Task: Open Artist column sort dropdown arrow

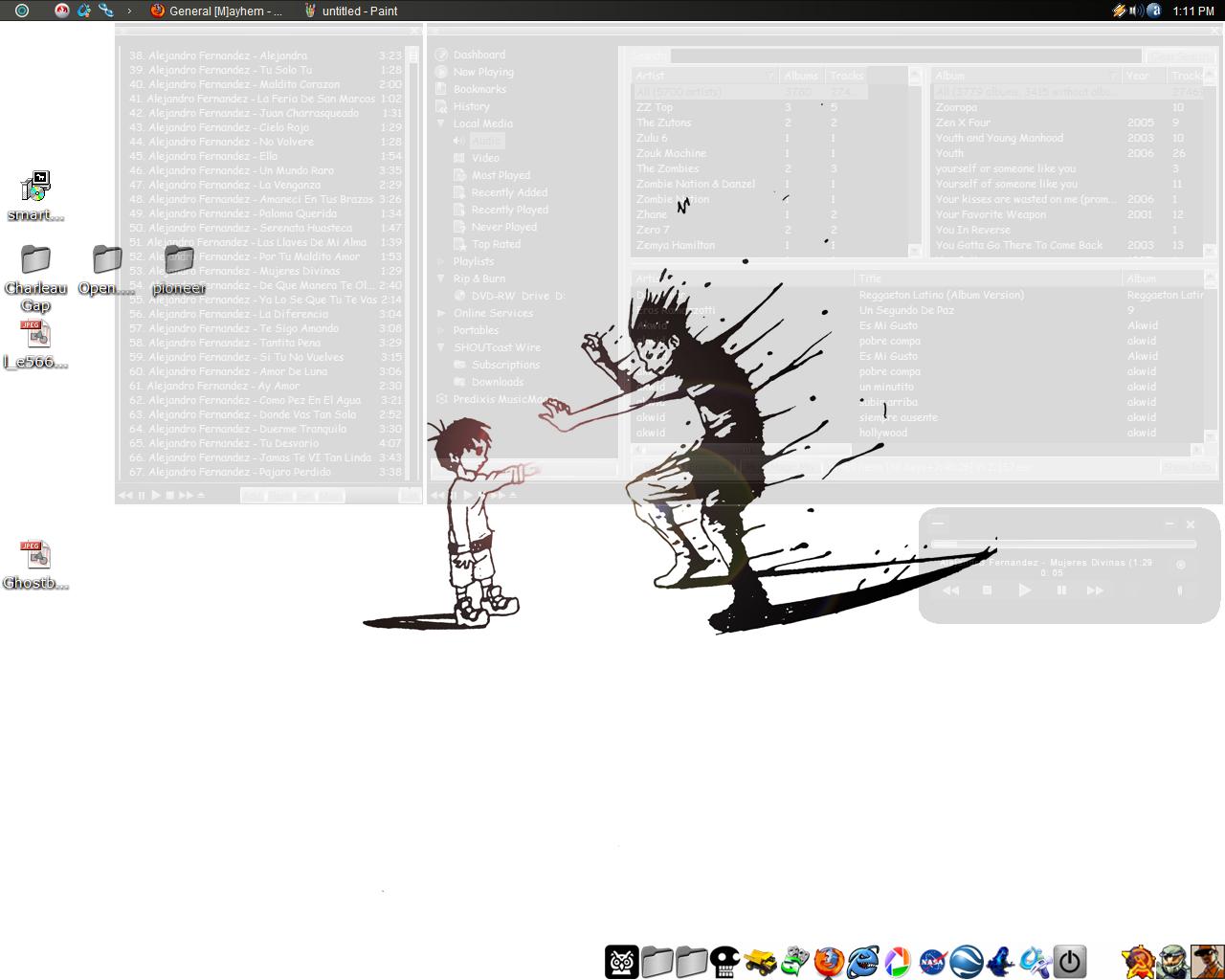Action: coord(771,76)
